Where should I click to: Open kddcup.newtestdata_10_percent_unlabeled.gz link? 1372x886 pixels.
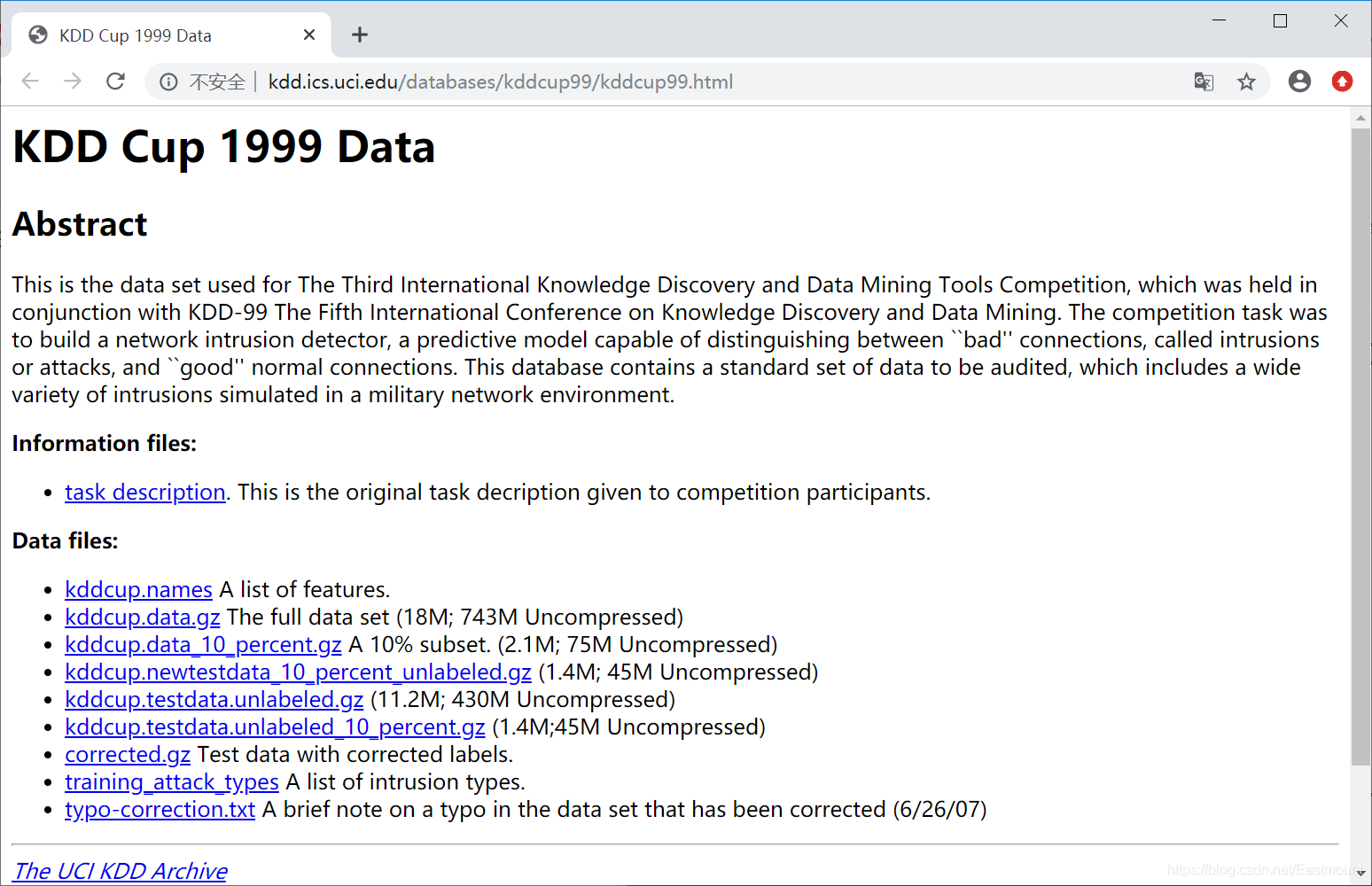click(x=298, y=672)
